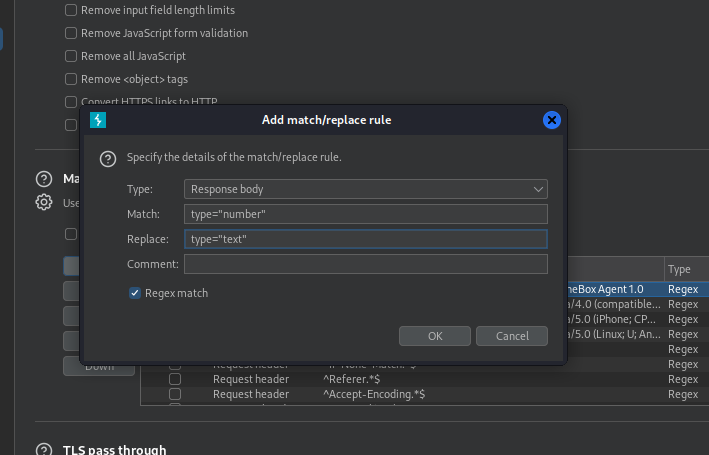
Task: Expand the Type combo box arrow
Action: pyautogui.click(x=538, y=189)
